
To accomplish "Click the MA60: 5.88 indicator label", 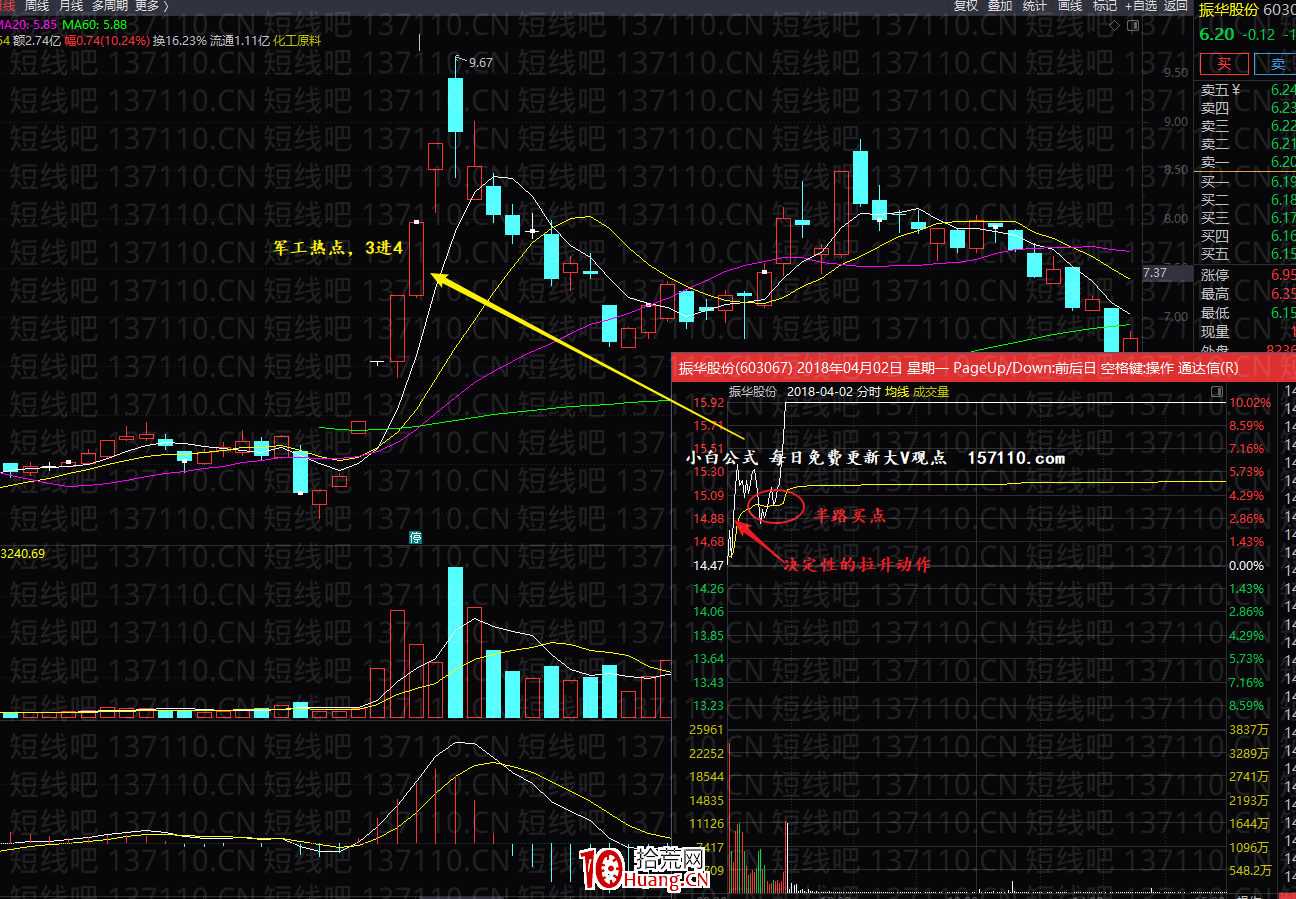I will tap(94, 24).
